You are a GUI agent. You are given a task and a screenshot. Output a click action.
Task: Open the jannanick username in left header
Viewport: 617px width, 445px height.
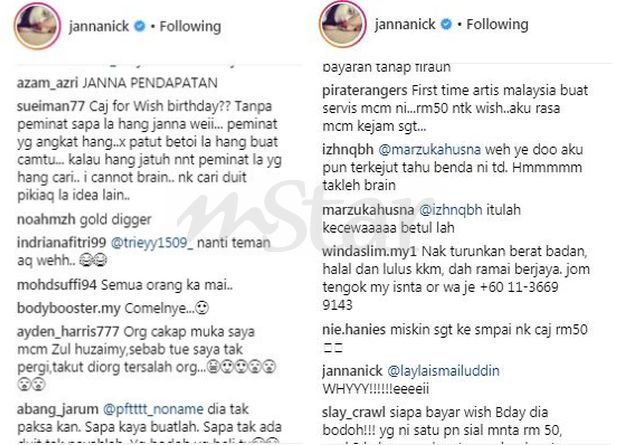pyautogui.click(x=99, y=26)
